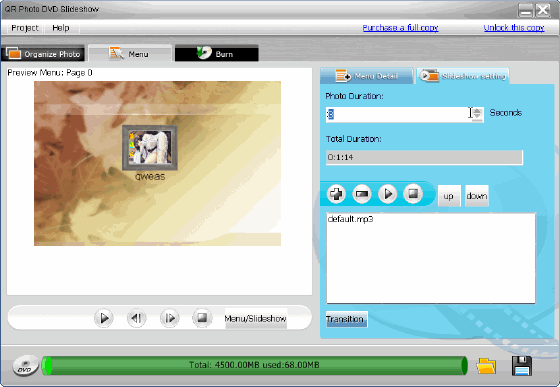Image resolution: width=560 pixels, height=387 pixels.
Task: Open the Help menu
Action: (x=61, y=28)
